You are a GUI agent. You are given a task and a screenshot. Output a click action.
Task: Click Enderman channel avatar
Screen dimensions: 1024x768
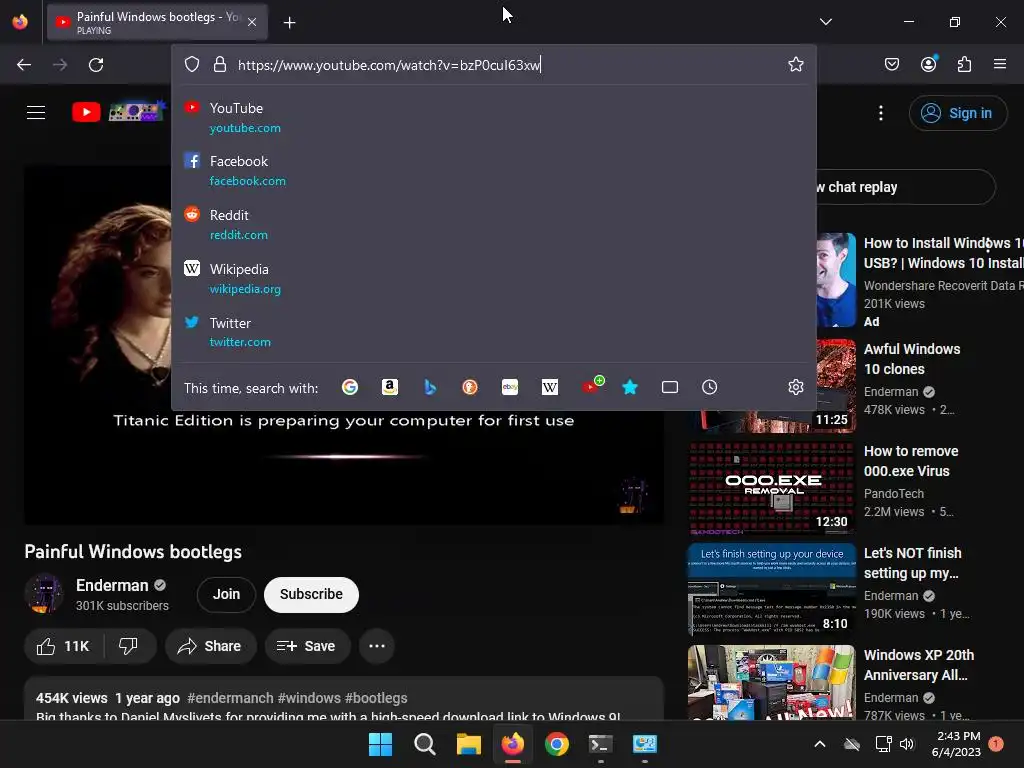pyautogui.click(x=44, y=594)
